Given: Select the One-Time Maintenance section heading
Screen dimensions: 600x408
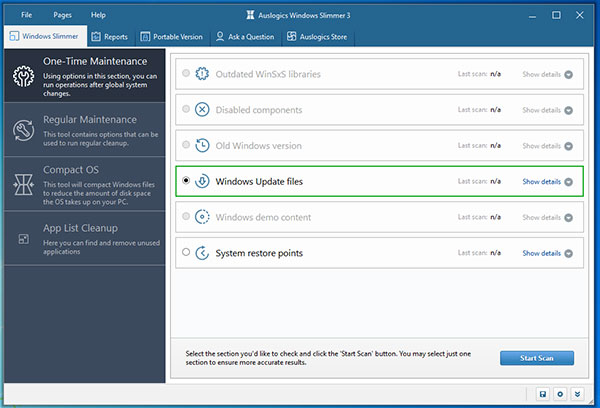Looking at the screenshot, I should (x=95, y=61).
